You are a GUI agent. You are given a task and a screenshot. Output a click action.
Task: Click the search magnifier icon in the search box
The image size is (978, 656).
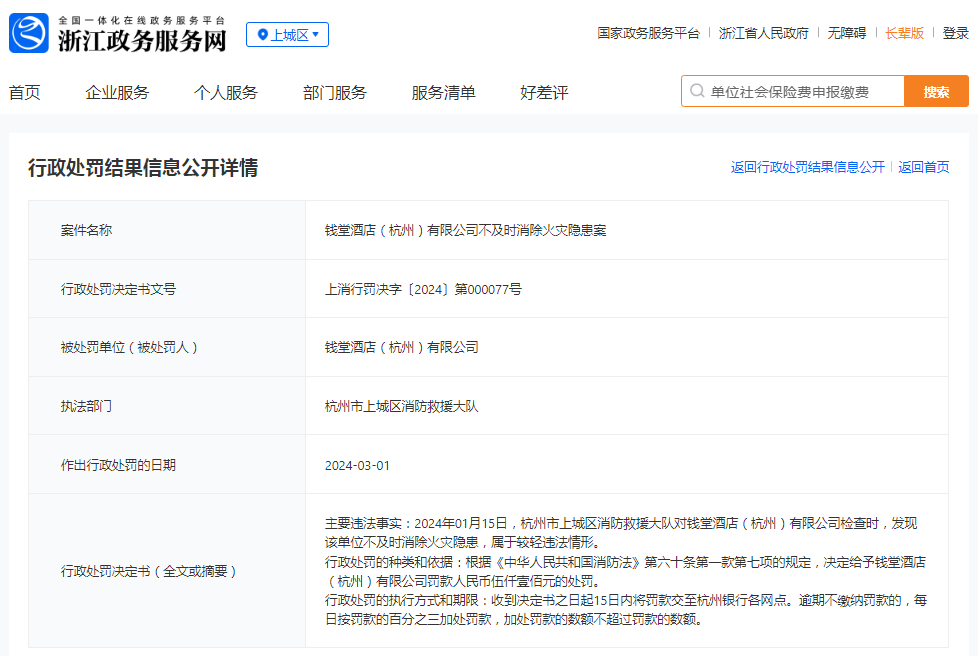click(x=697, y=91)
